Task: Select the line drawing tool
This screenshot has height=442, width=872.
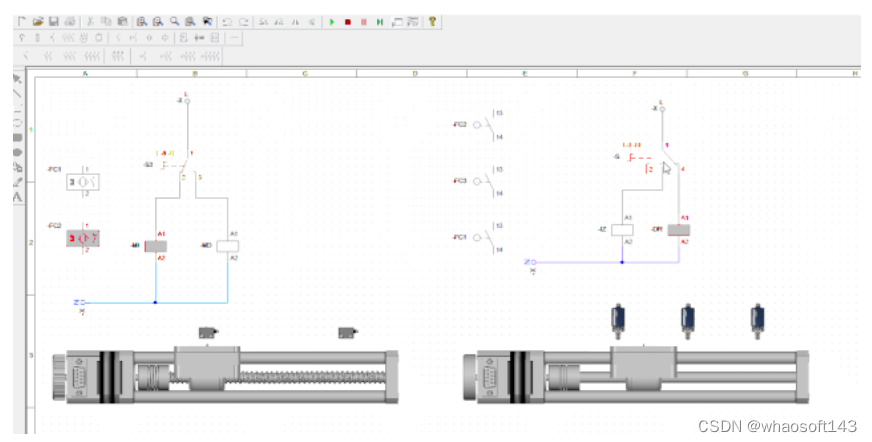Action: [18, 93]
